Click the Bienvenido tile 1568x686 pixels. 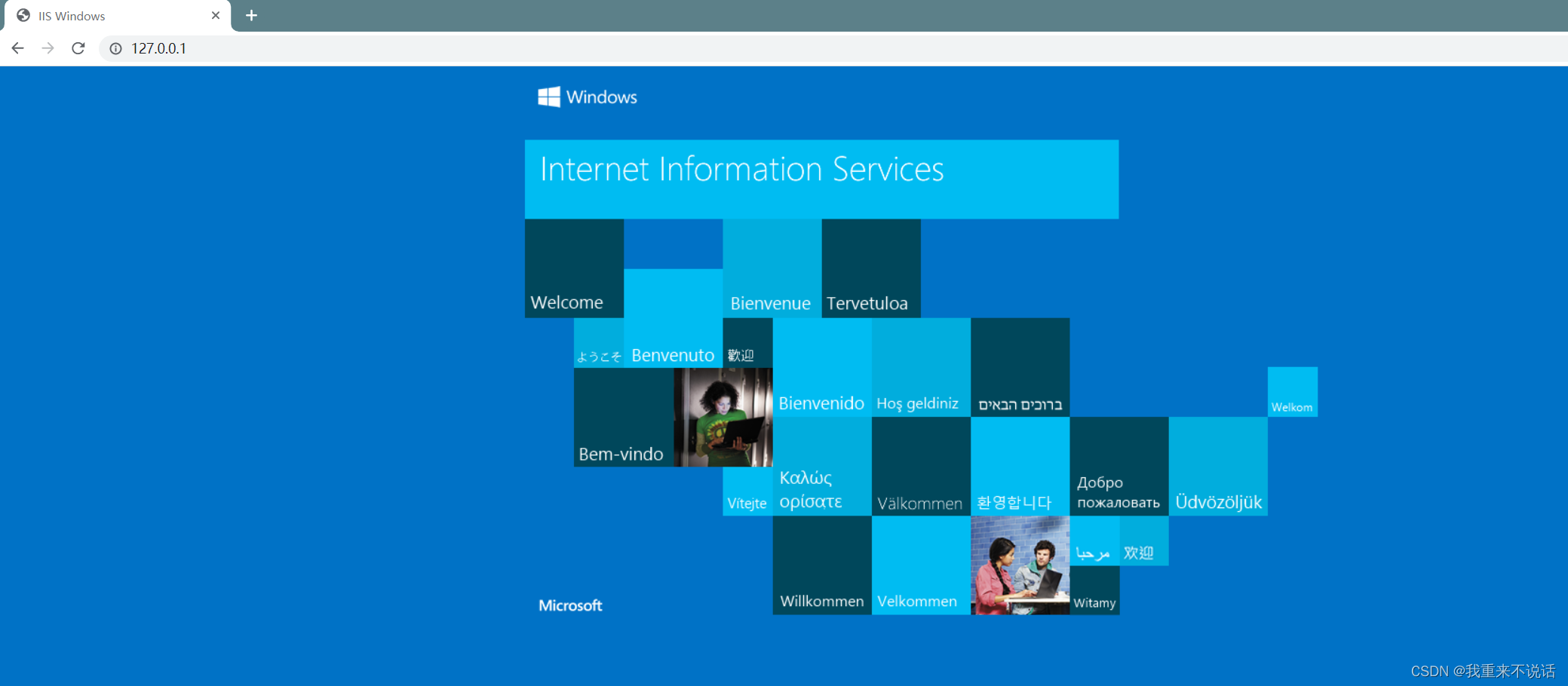822,367
